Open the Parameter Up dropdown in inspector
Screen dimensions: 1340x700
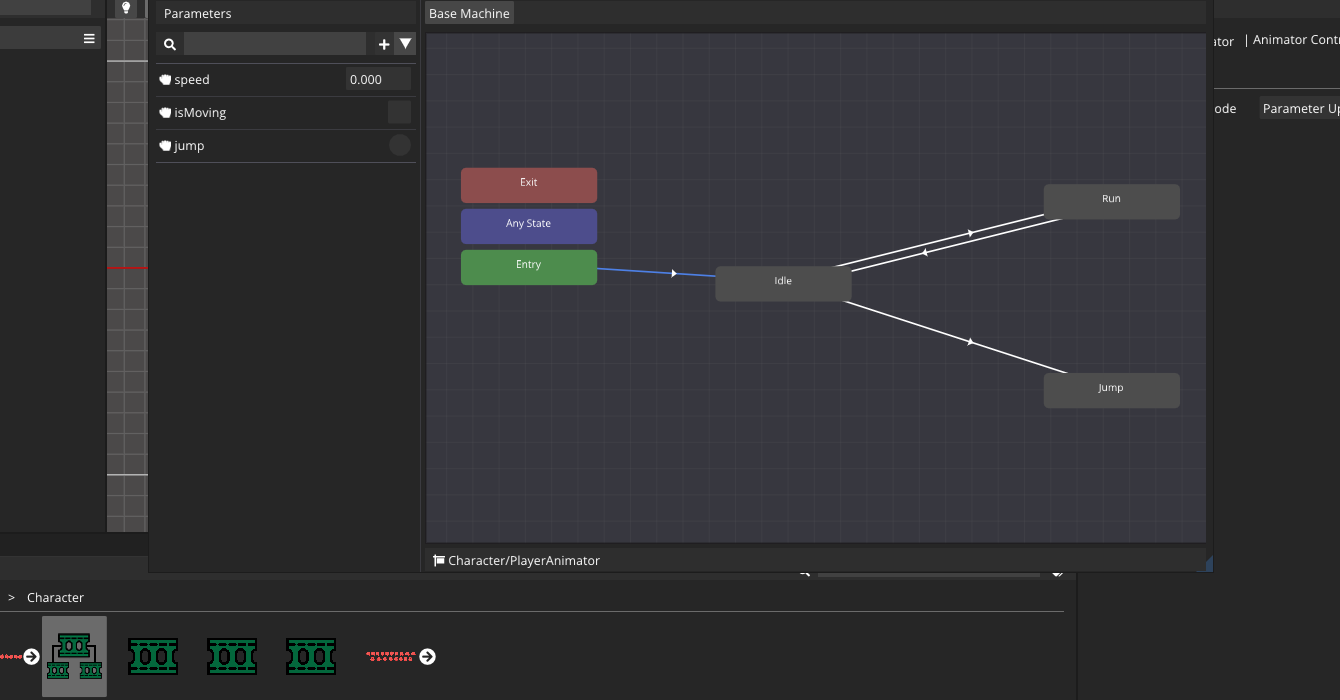[1299, 108]
